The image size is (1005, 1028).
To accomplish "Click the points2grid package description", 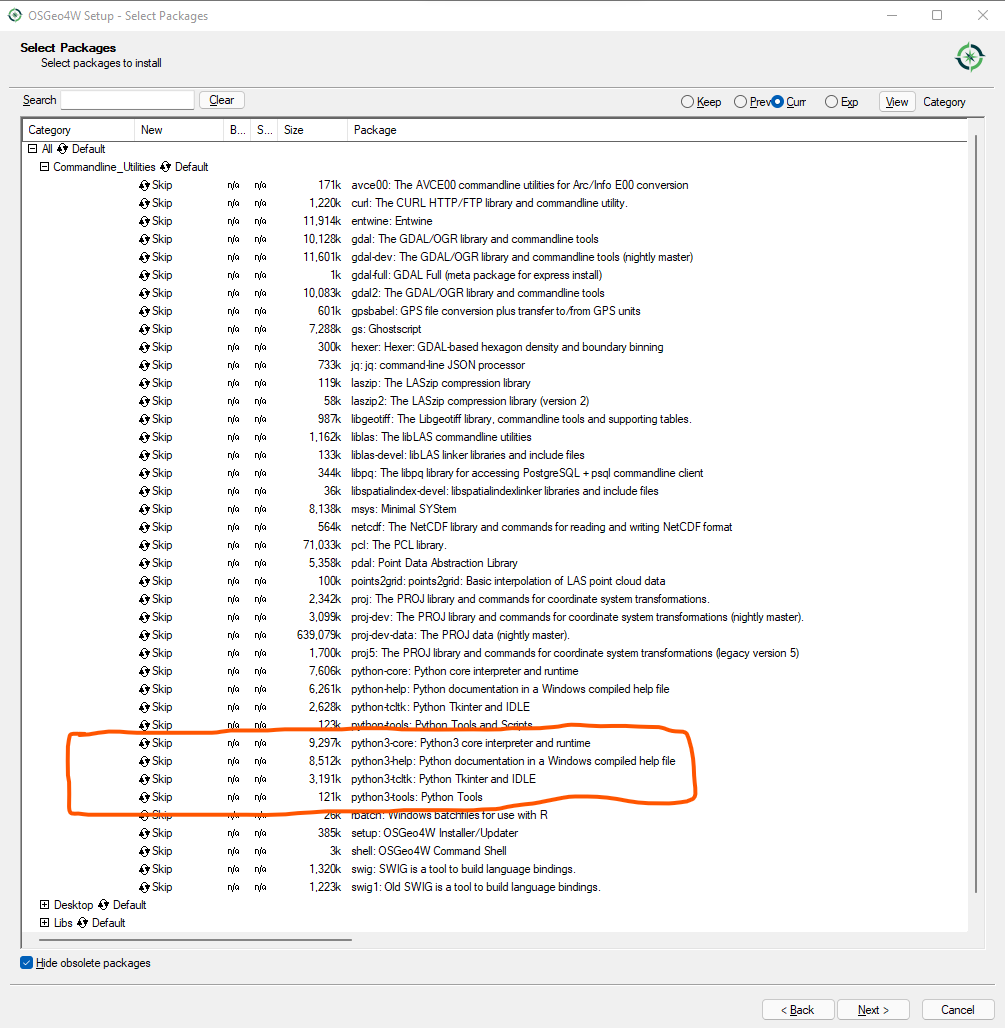I will (508, 582).
